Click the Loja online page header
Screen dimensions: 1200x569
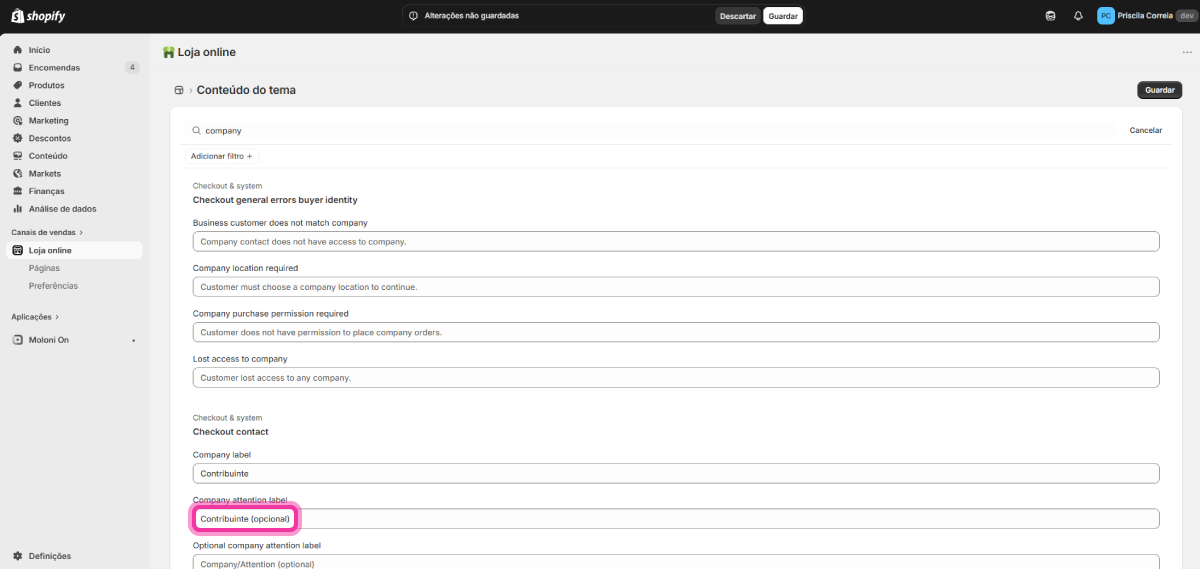[x=207, y=52]
